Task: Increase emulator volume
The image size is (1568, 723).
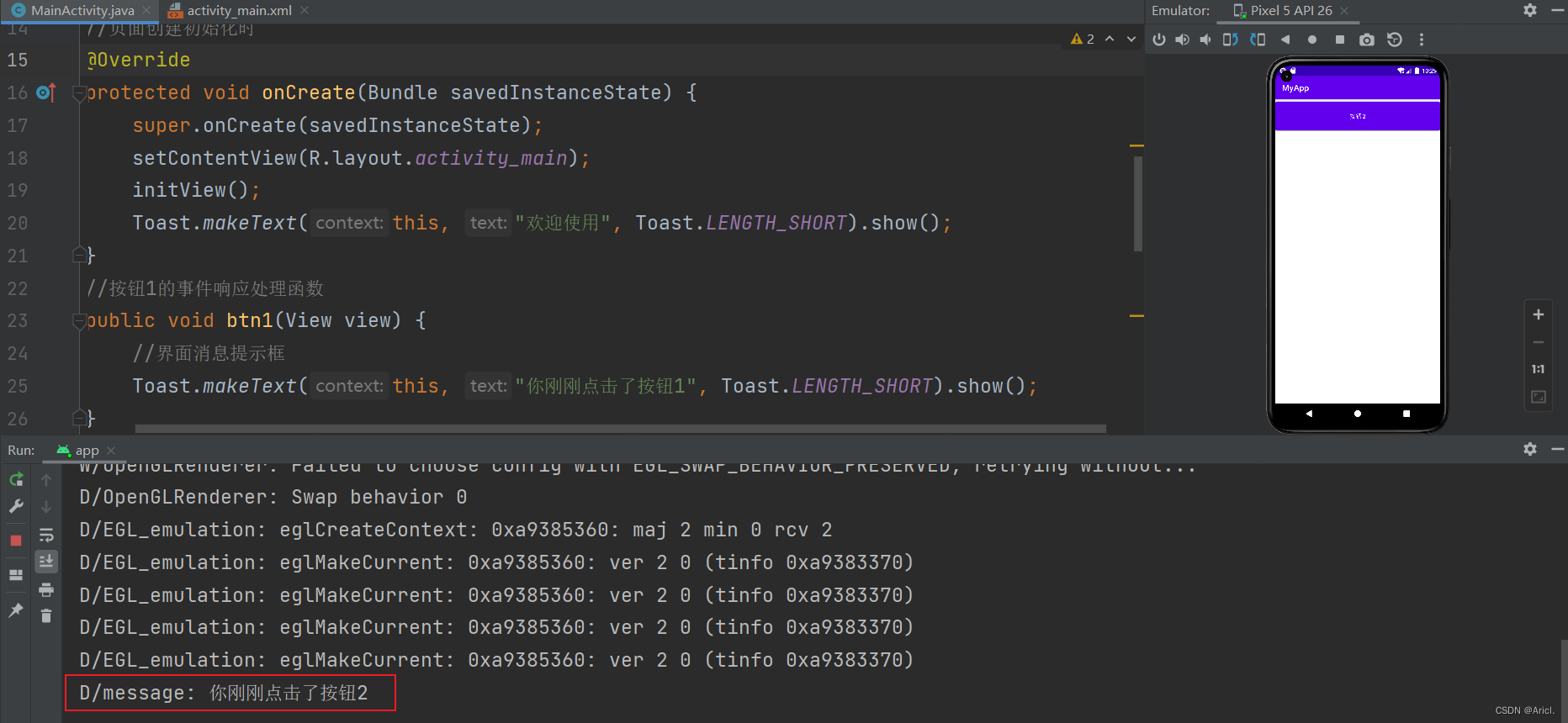Action: [x=1183, y=40]
